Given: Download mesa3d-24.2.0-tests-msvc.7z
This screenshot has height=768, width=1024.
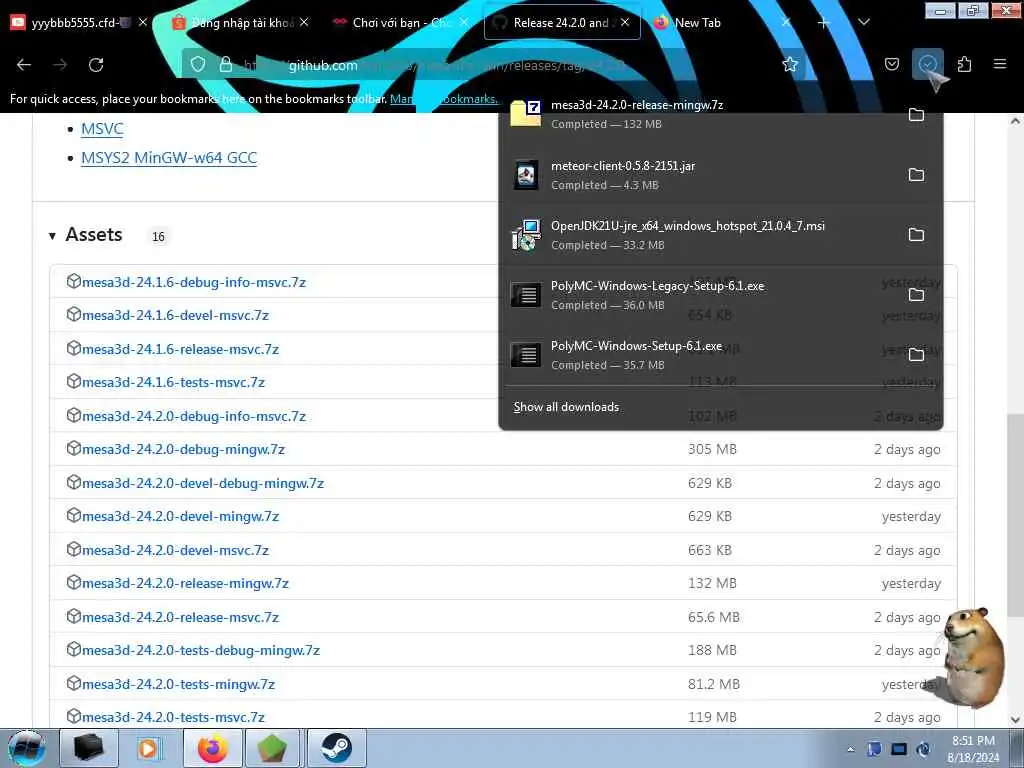Looking at the screenshot, I should pos(173,717).
